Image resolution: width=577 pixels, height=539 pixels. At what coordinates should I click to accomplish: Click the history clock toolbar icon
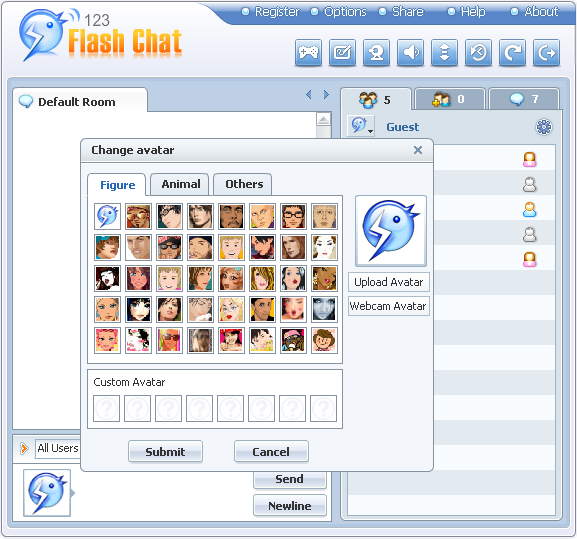(478, 53)
